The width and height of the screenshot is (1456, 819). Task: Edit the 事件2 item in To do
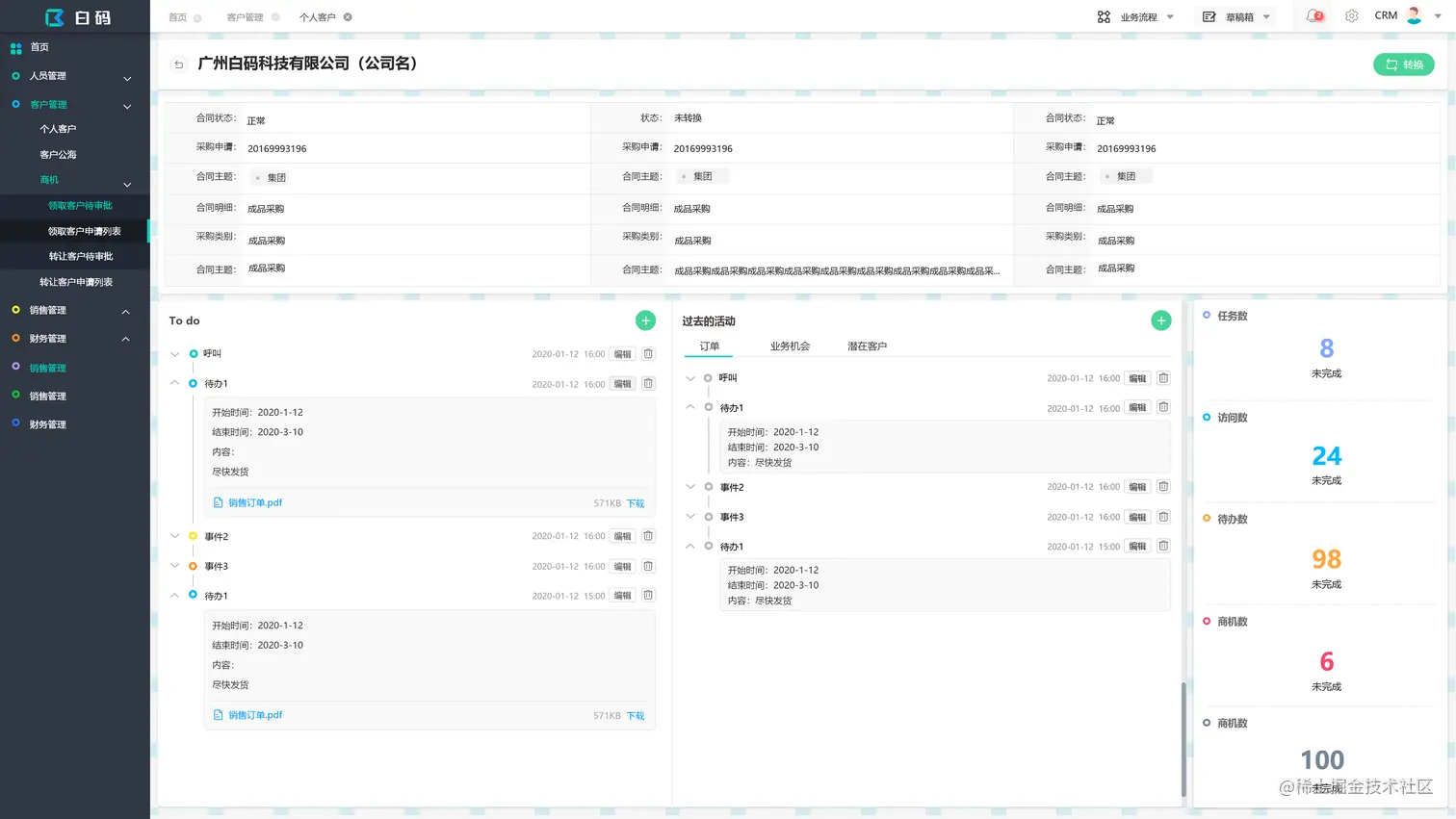pos(623,536)
